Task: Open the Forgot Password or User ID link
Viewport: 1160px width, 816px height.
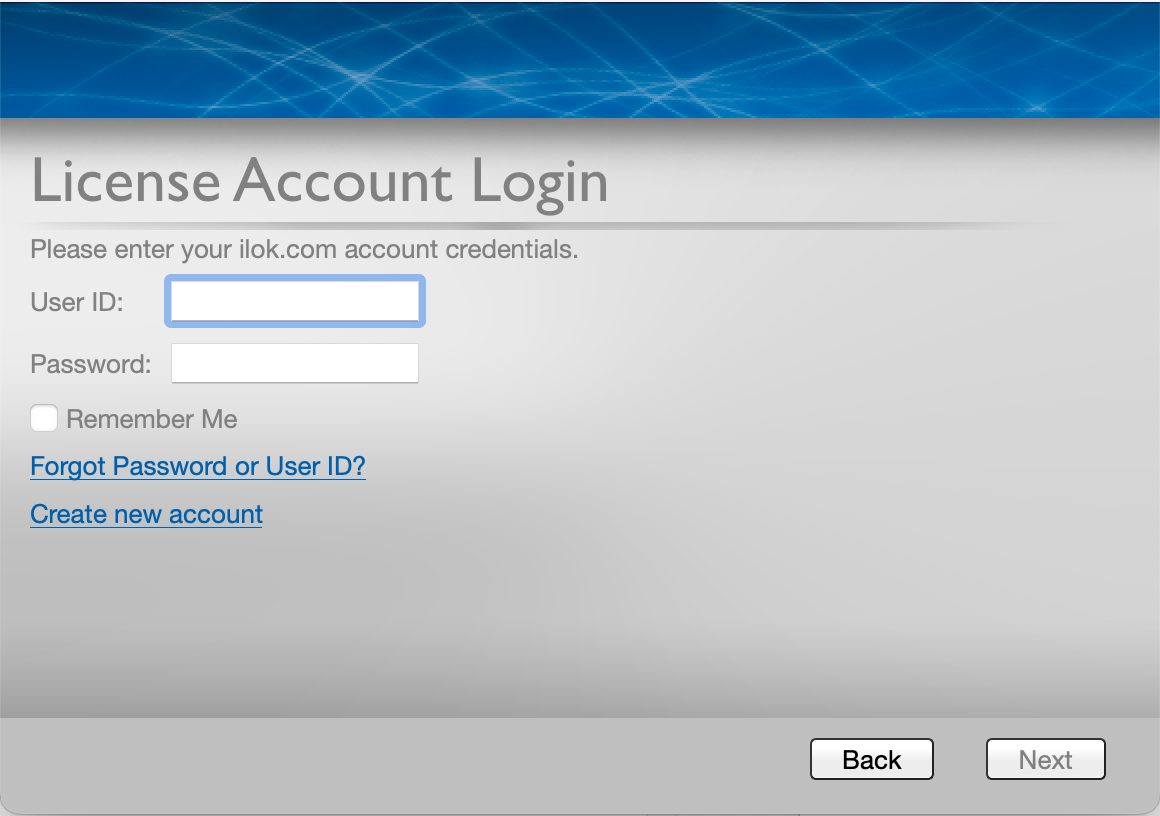Action: (x=198, y=466)
